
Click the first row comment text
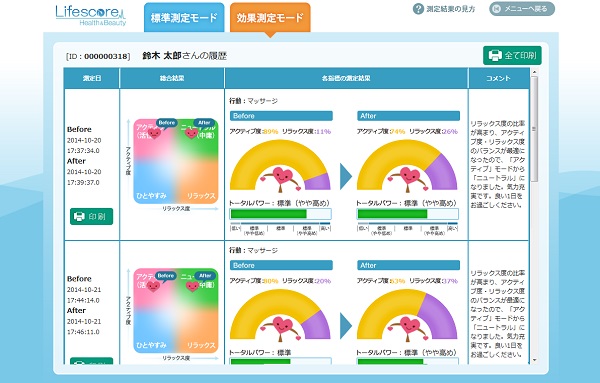pos(497,164)
